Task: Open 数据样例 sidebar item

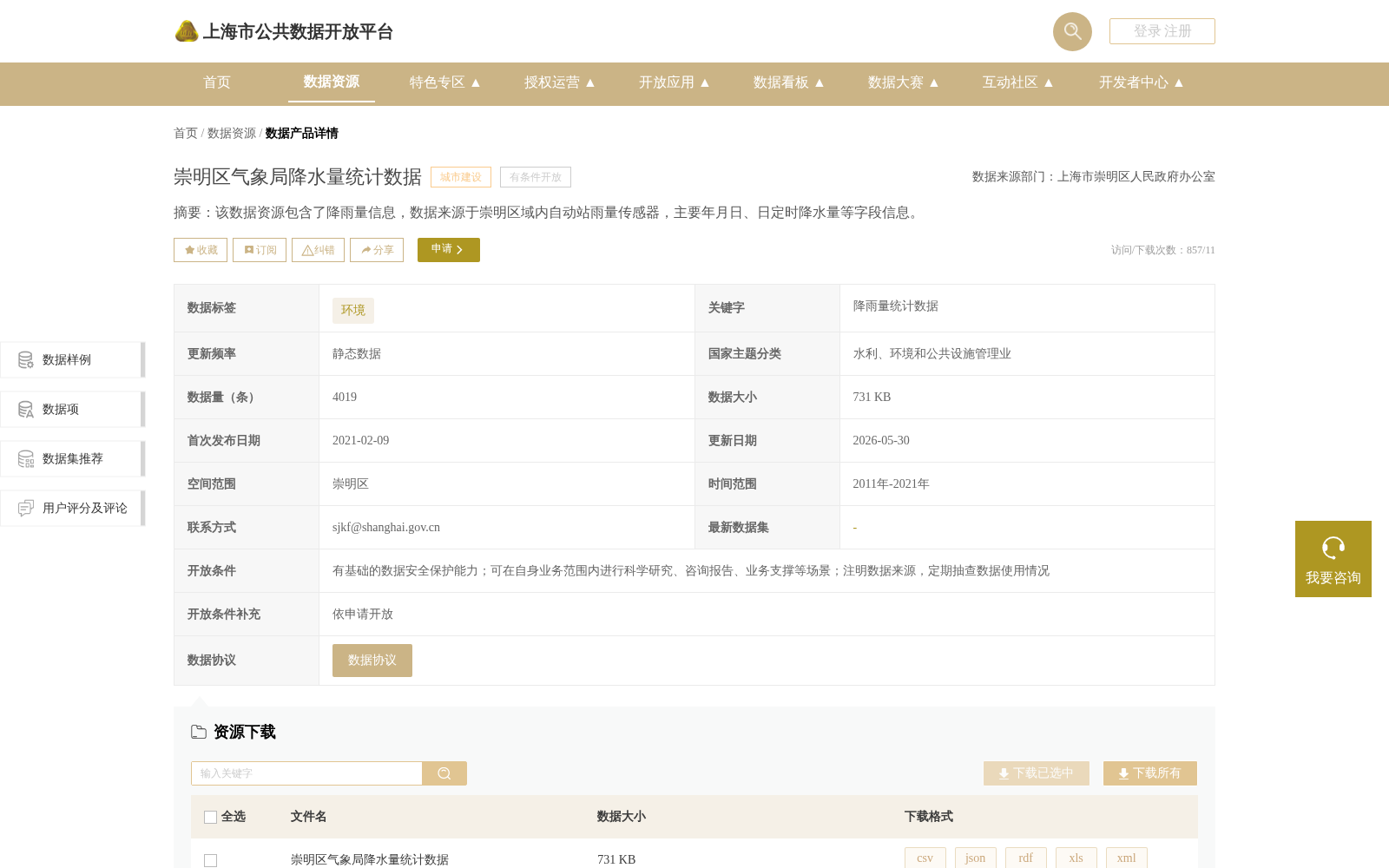Action: coord(72,359)
